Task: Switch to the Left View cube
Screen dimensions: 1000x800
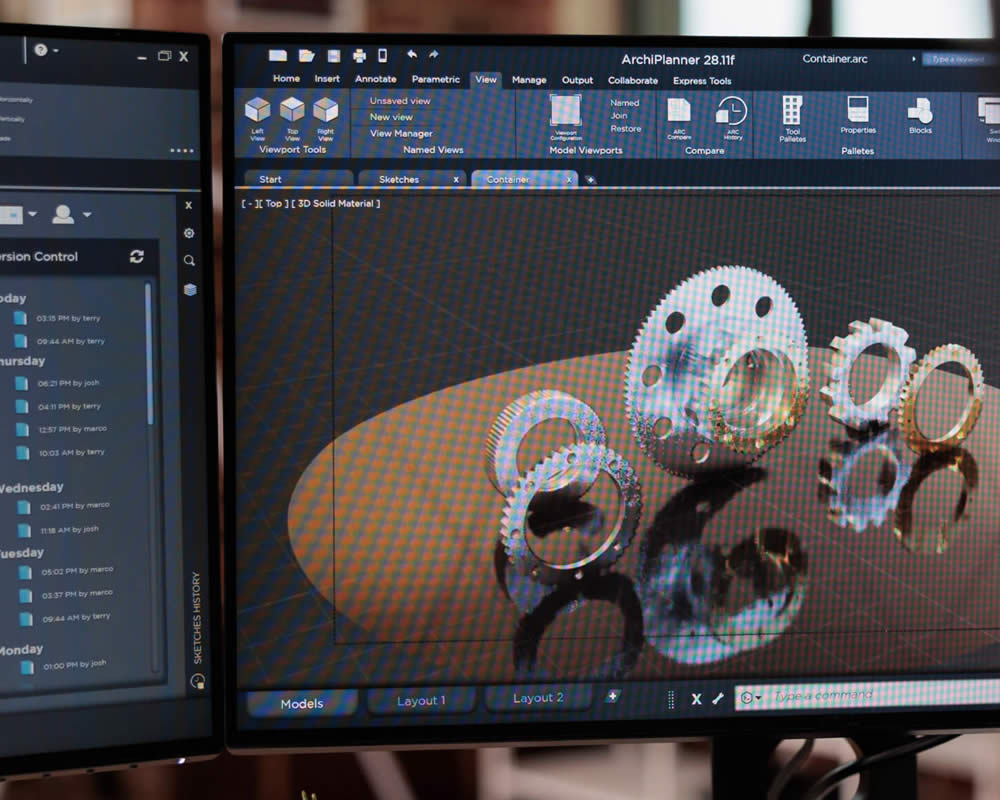Action: pos(258,119)
